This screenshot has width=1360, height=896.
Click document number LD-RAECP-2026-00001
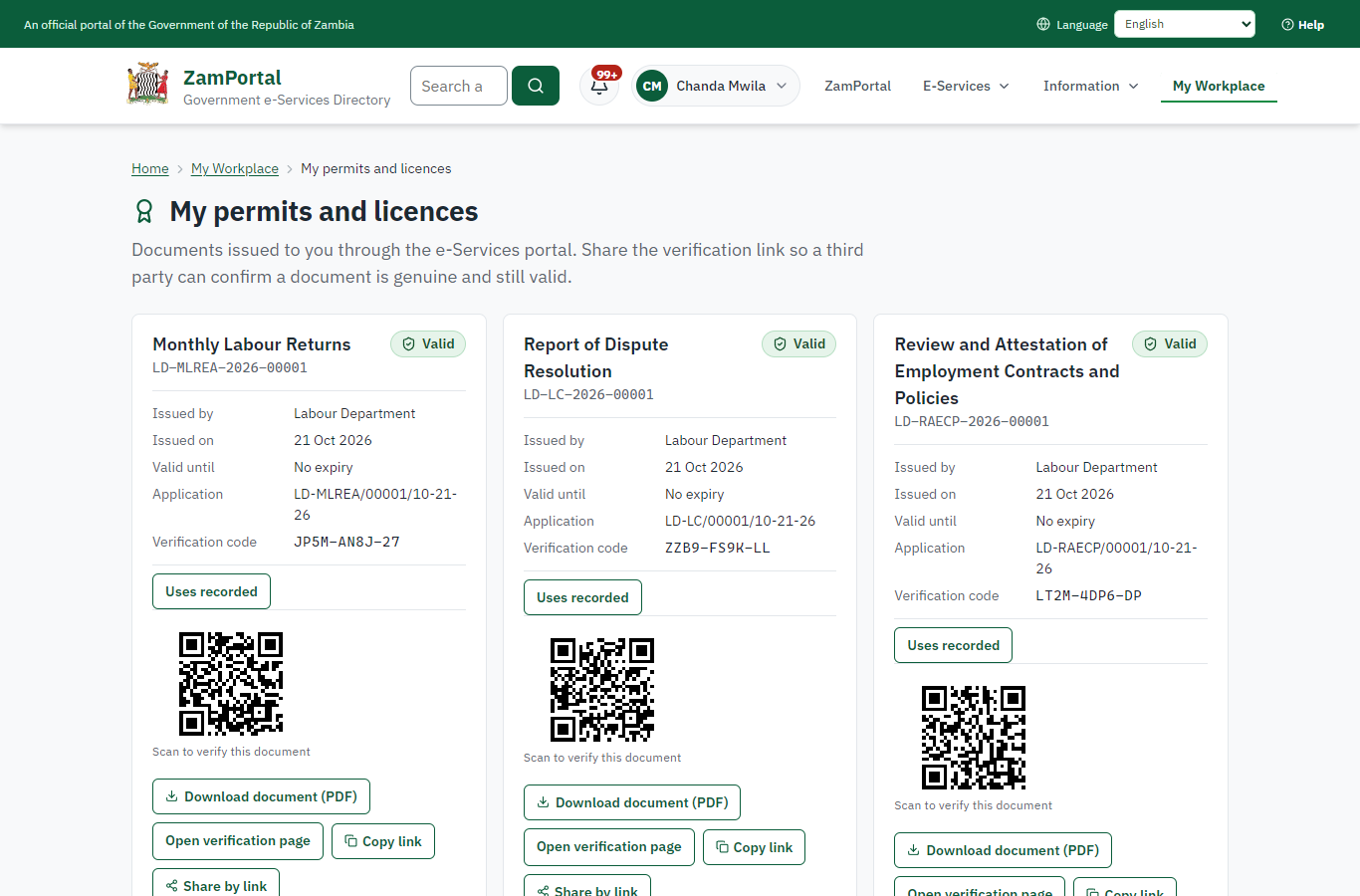tap(972, 421)
